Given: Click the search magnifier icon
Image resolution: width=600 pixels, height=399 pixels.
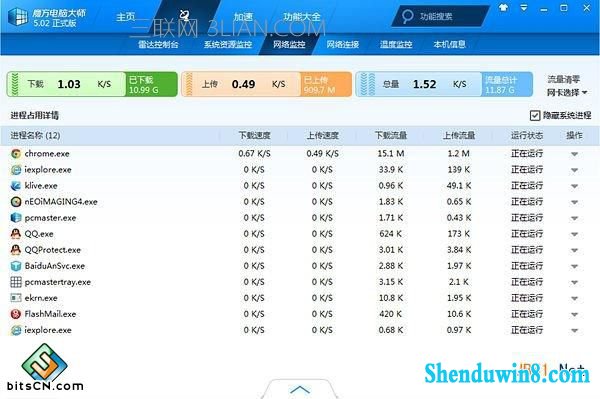Looking at the screenshot, I should (x=407, y=16).
